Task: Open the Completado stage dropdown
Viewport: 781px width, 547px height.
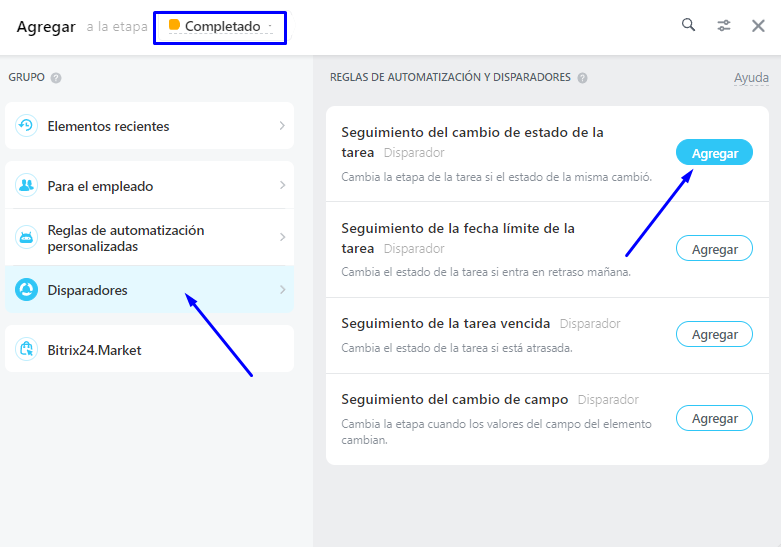Action: point(222,27)
